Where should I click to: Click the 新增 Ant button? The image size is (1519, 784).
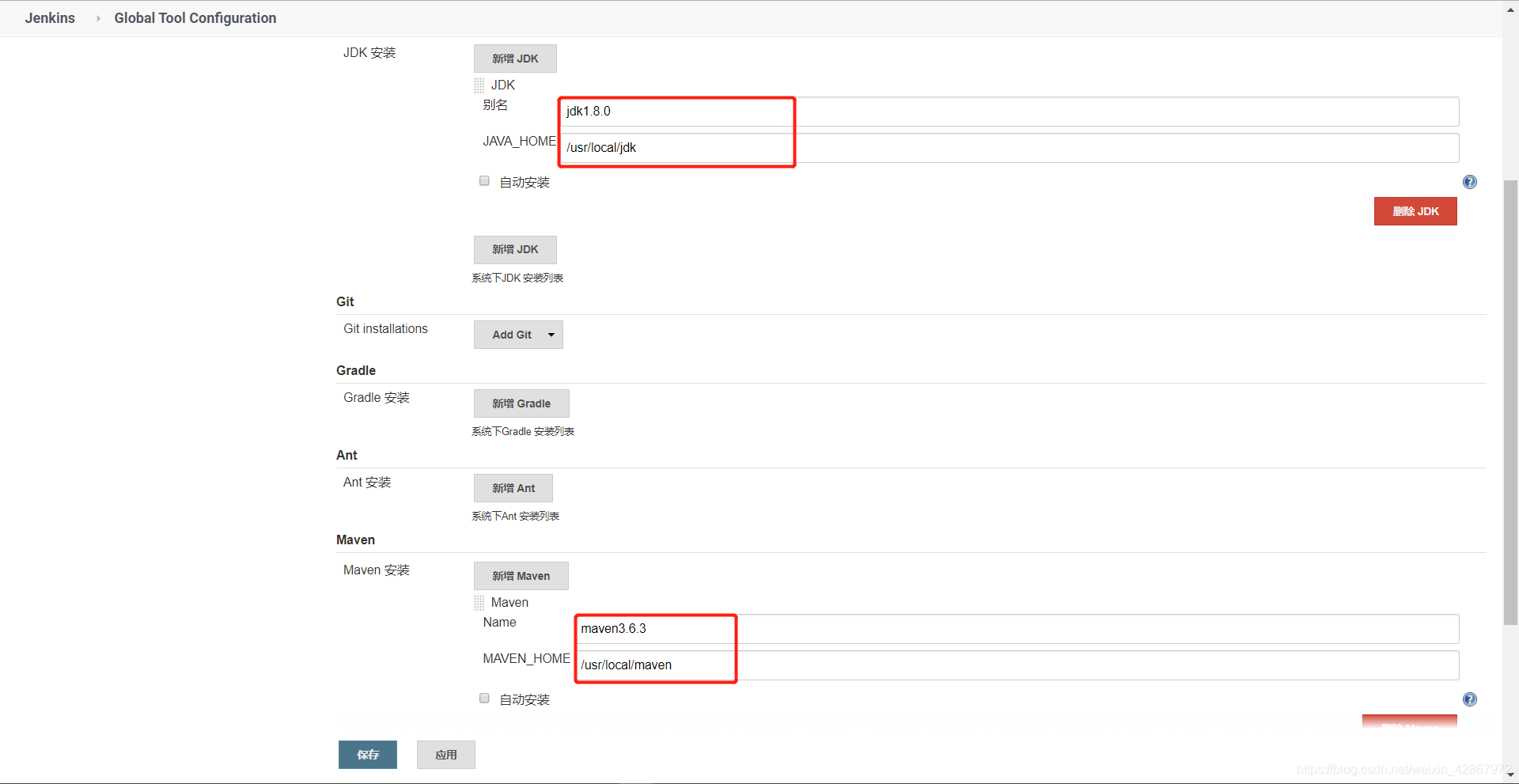coord(513,488)
